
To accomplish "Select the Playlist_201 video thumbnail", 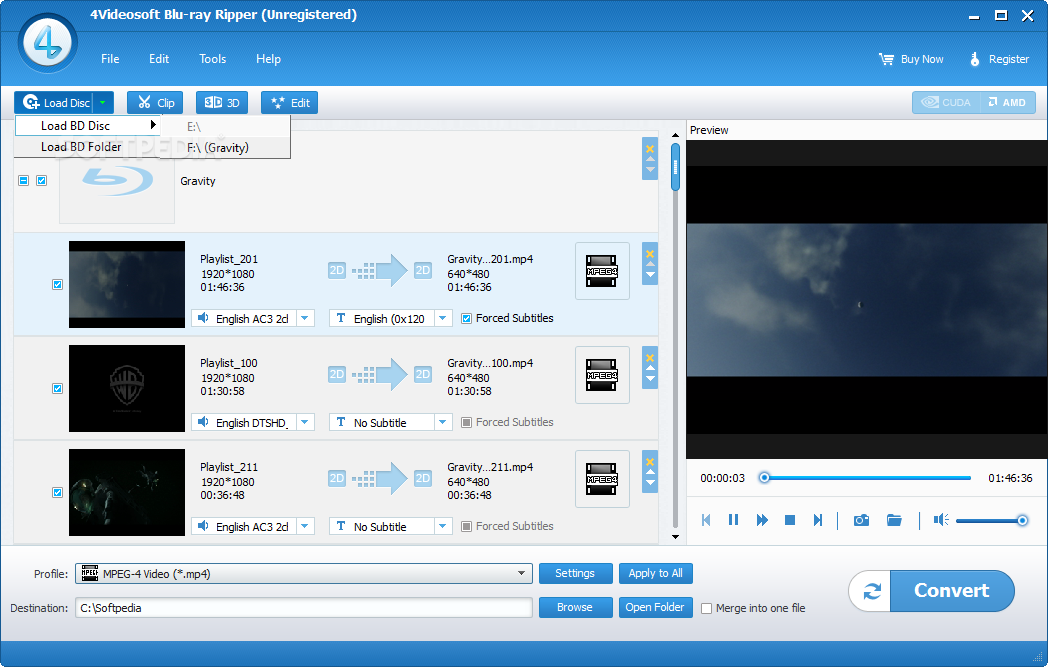I will pyautogui.click(x=127, y=285).
